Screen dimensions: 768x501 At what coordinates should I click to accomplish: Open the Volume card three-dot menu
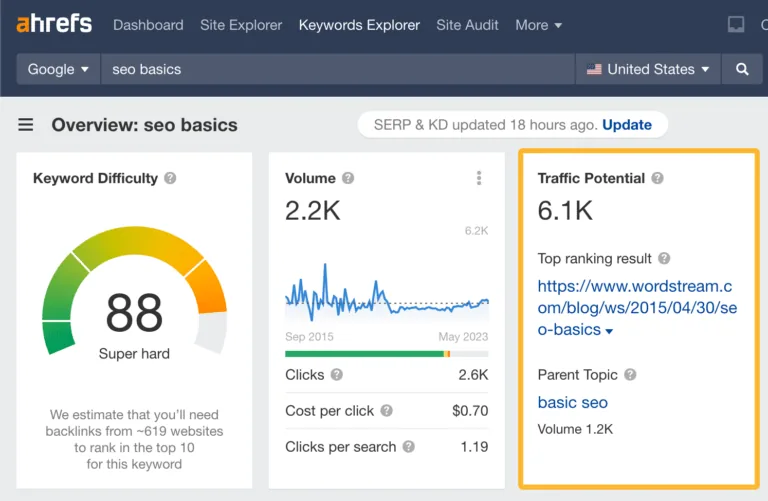tap(479, 178)
